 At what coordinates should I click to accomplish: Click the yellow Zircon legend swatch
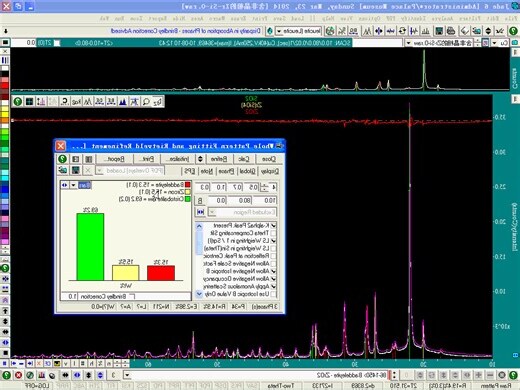tap(188, 192)
